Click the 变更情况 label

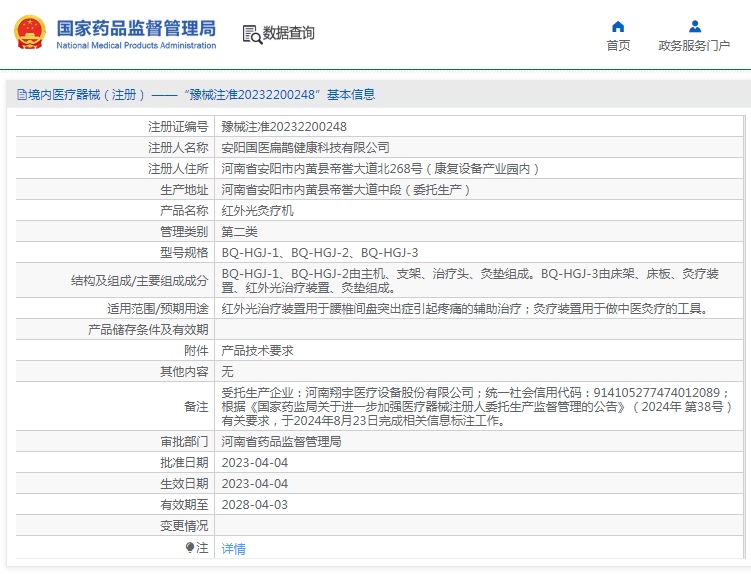[184, 526]
